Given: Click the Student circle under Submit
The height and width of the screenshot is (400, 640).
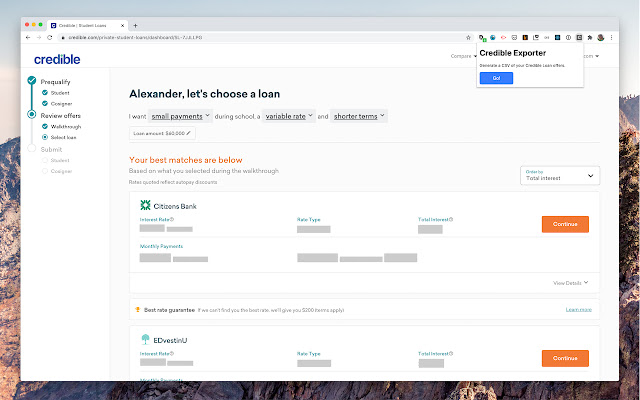Looking at the screenshot, I should coord(45,160).
